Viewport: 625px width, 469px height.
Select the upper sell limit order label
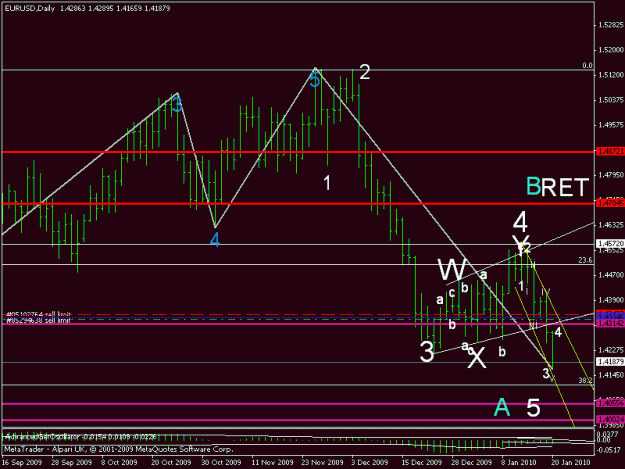tap(39, 314)
